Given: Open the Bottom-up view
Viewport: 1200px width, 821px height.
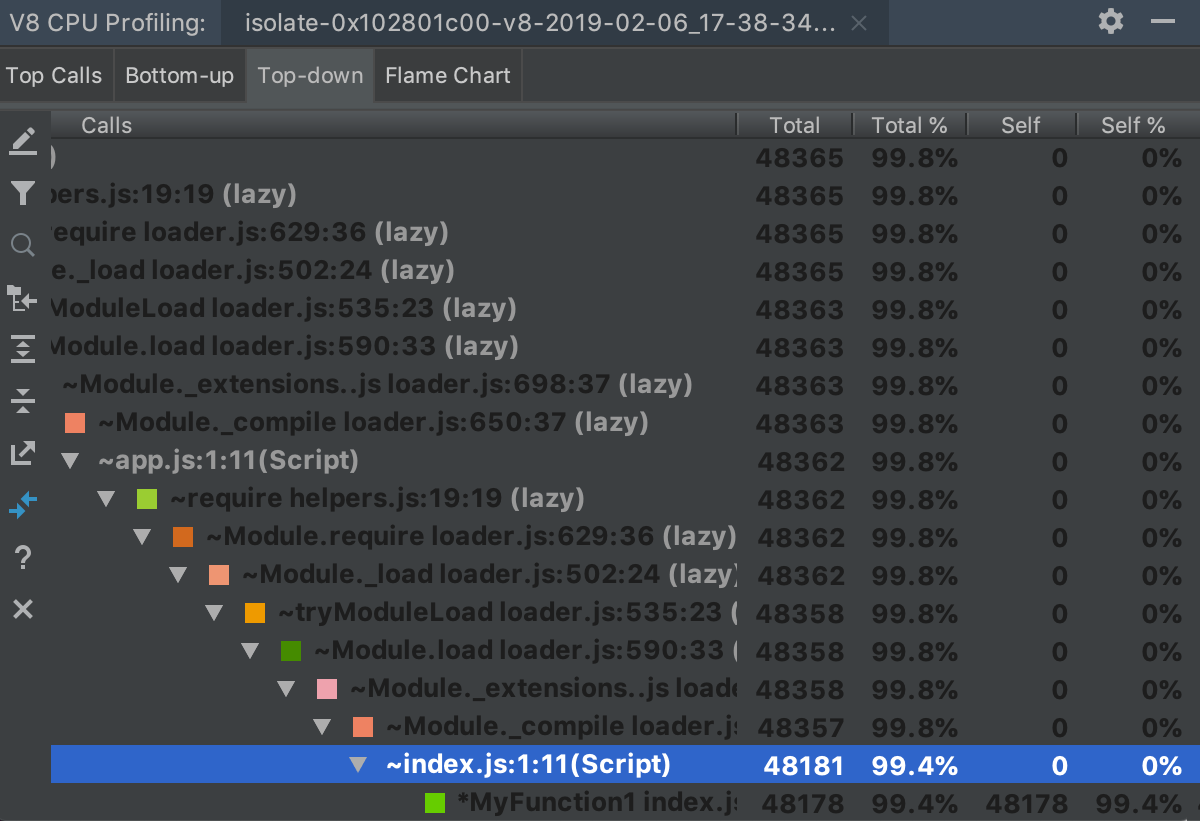Looking at the screenshot, I should [179, 75].
